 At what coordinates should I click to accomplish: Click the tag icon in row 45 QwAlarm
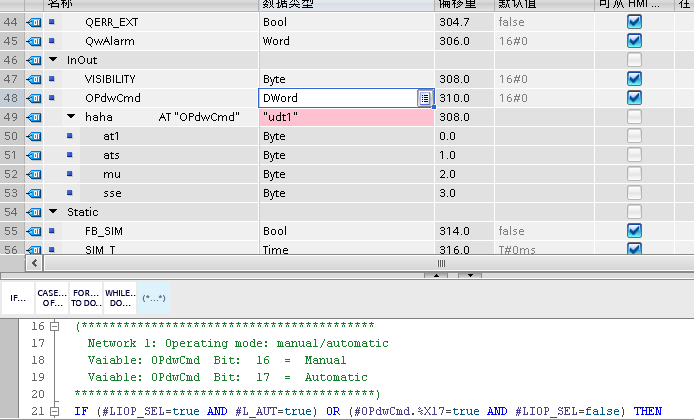tap(34, 41)
